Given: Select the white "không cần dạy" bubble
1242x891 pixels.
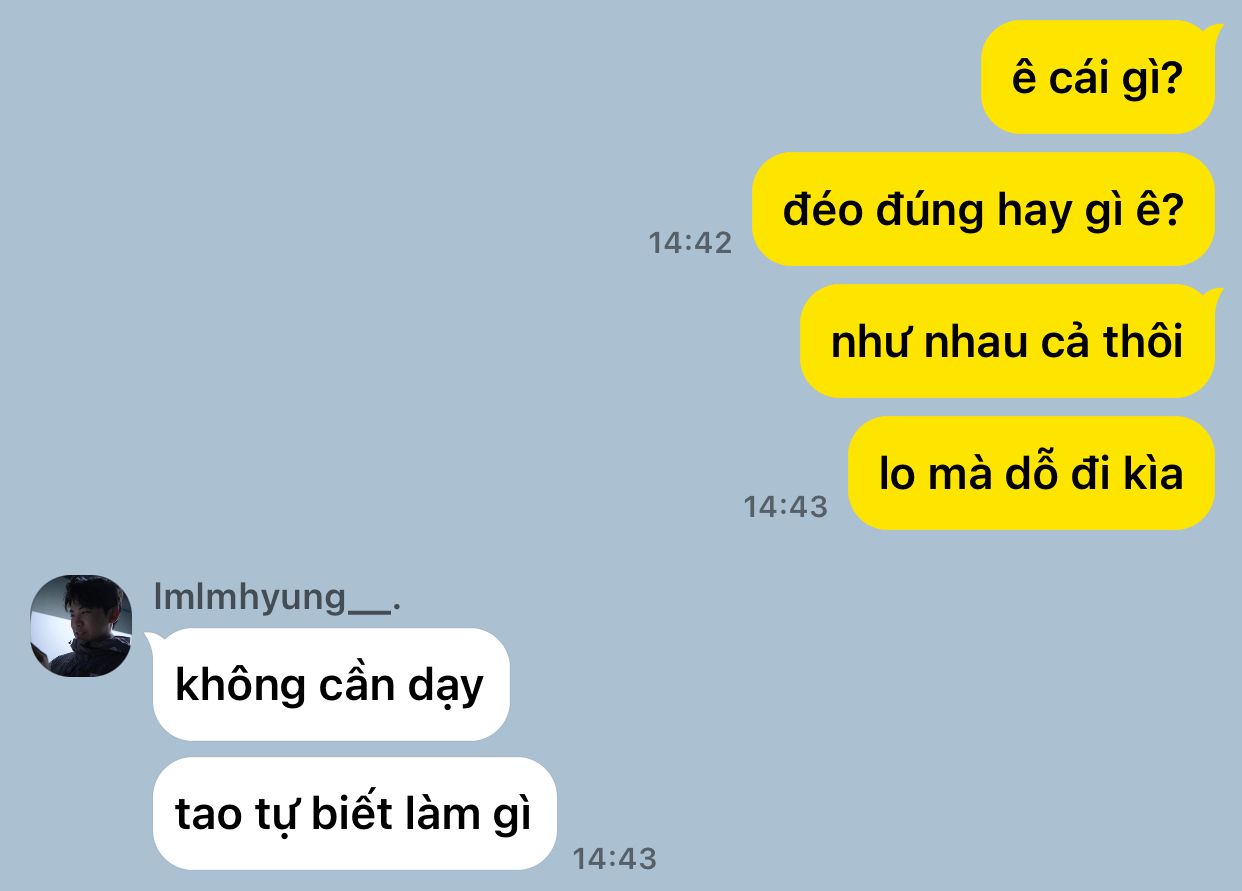Looking at the screenshot, I should pos(331,685).
